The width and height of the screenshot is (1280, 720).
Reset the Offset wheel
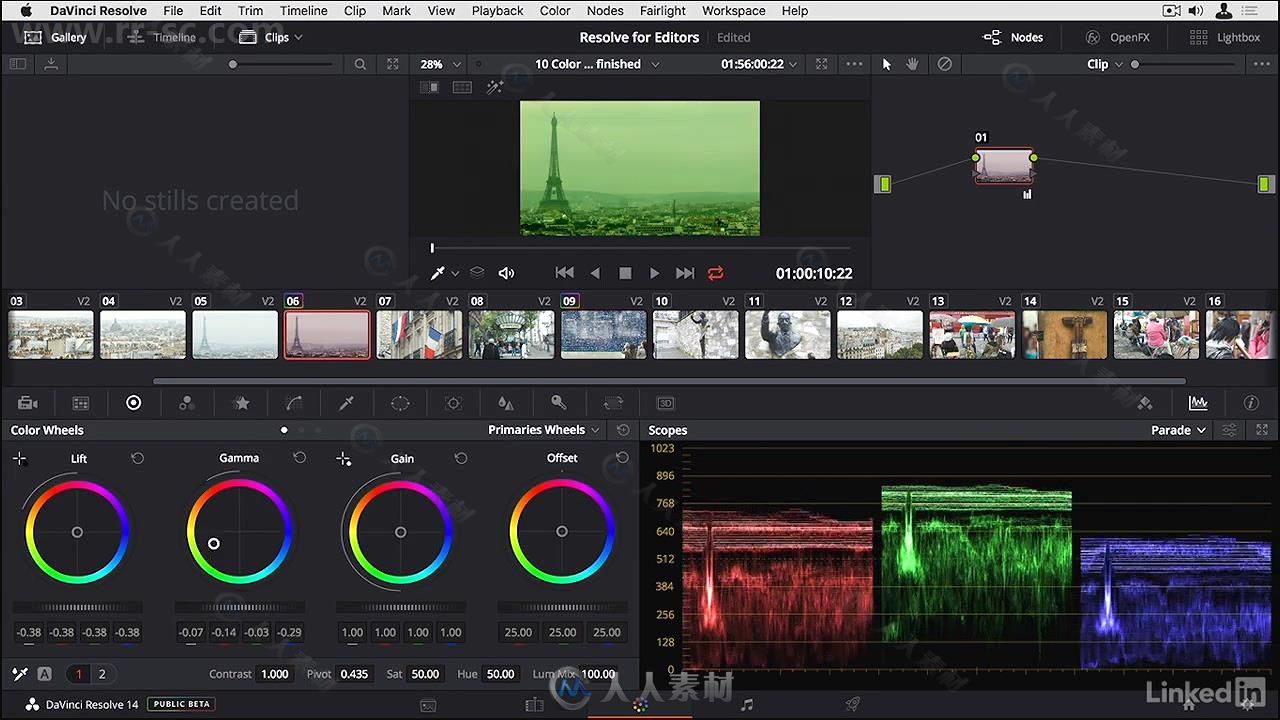point(622,457)
